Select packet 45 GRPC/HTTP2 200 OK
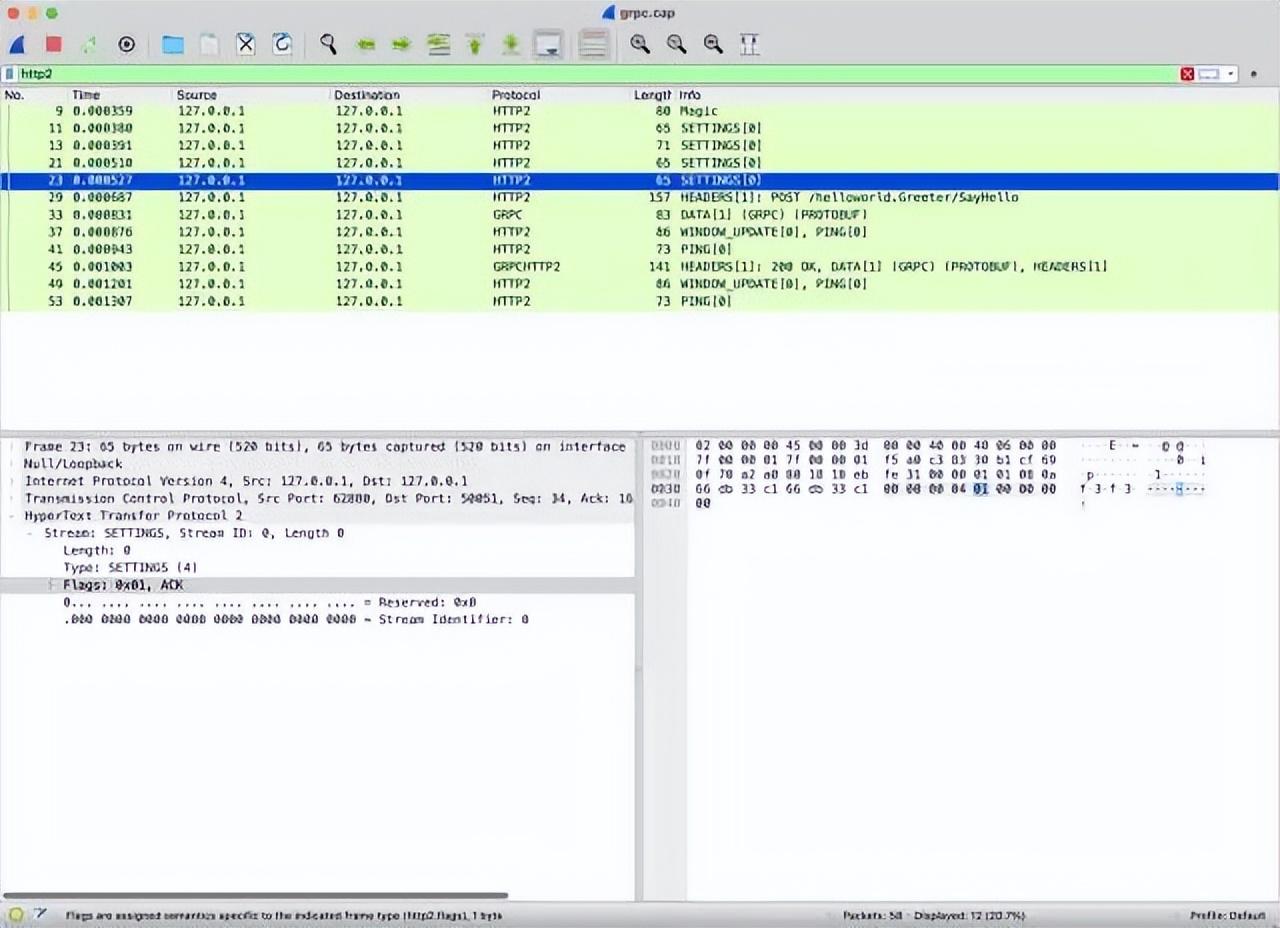This screenshot has height=928, width=1280. click(640, 266)
